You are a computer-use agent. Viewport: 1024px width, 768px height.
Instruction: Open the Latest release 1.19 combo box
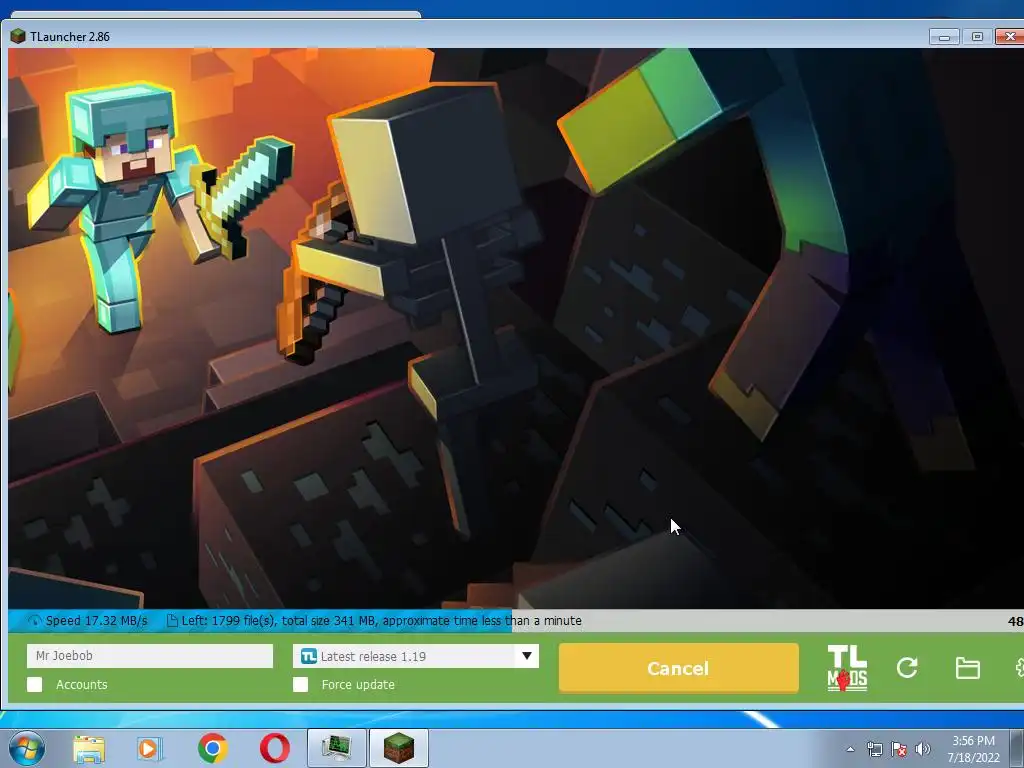[416, 656]
